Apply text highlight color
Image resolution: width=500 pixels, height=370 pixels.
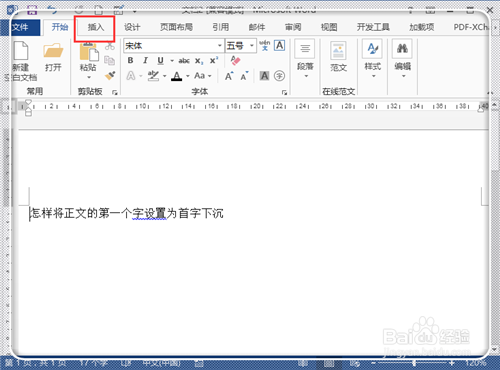coord(153,76)
